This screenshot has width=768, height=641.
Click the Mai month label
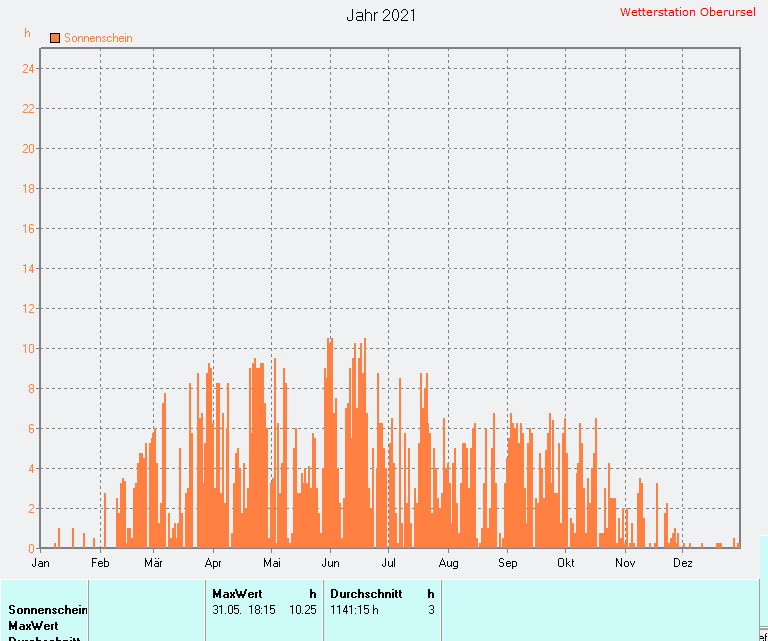click(272, 563)
